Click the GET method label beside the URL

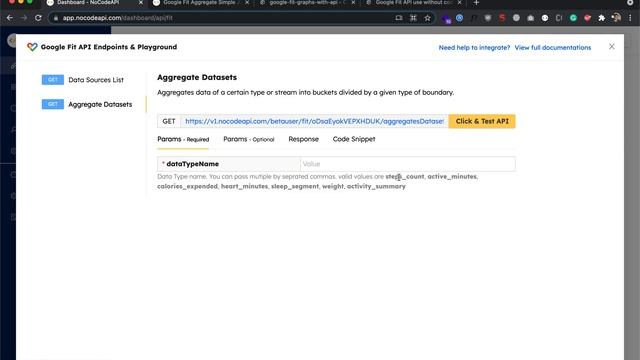click(x=169, y=121)
